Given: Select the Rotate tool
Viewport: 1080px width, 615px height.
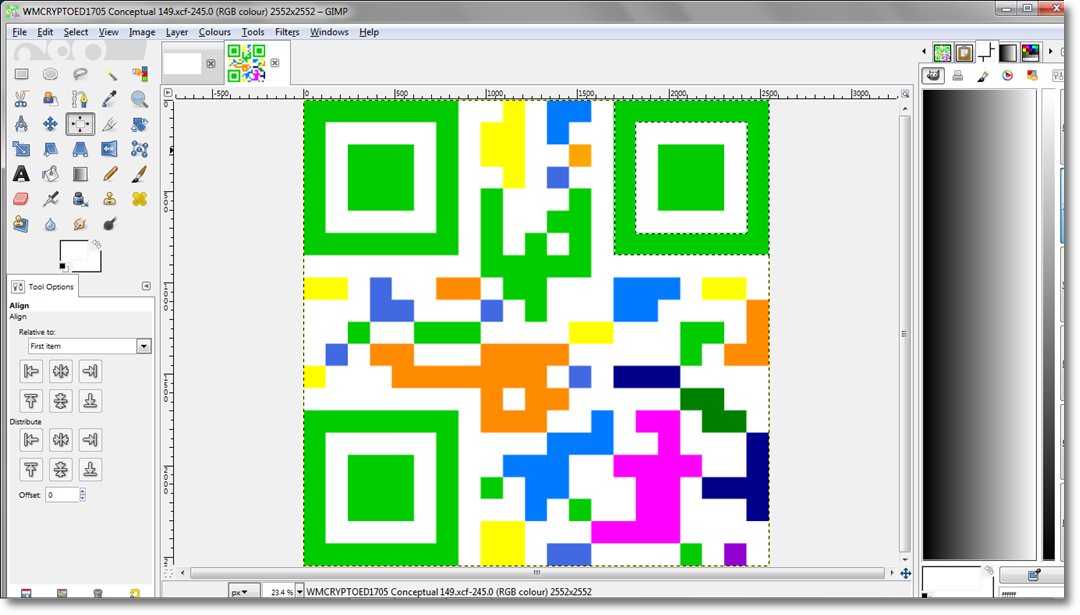Looking at the screenshot, I should click(139, 124).
